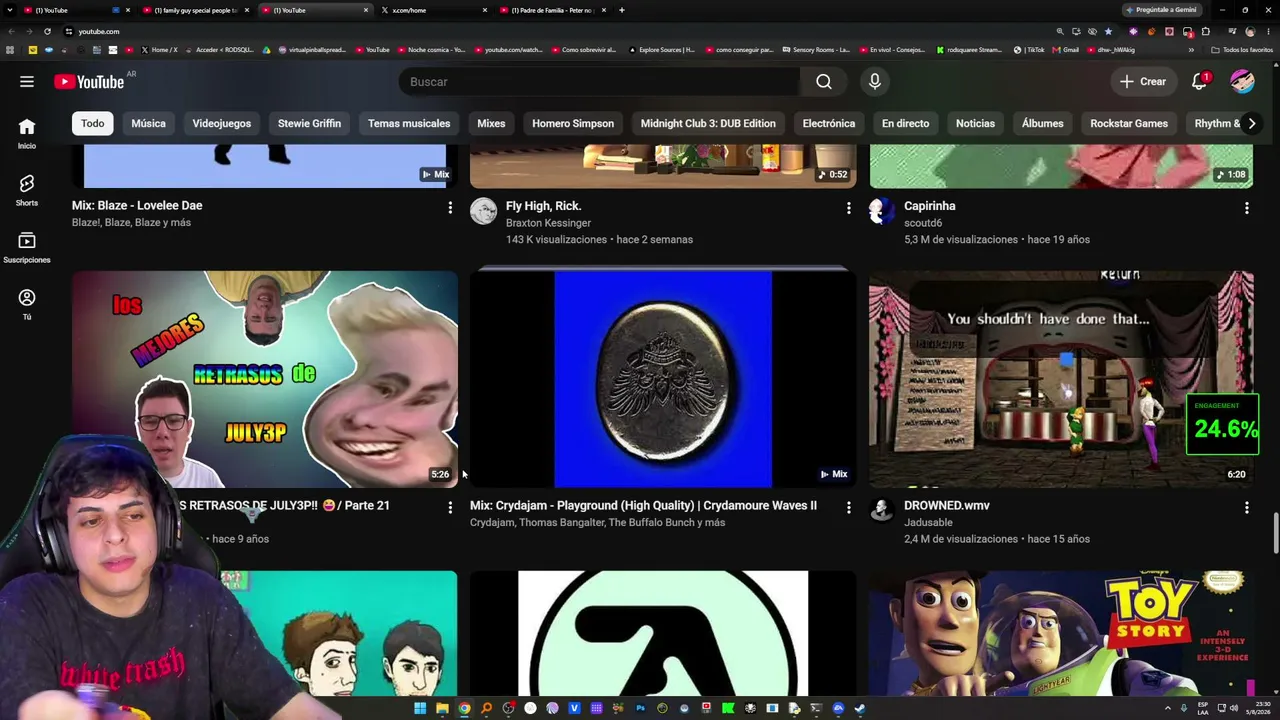Open the Braxton Kessinger channel avatar
This screenshot has width=1280, height=720.
point(484,211)
